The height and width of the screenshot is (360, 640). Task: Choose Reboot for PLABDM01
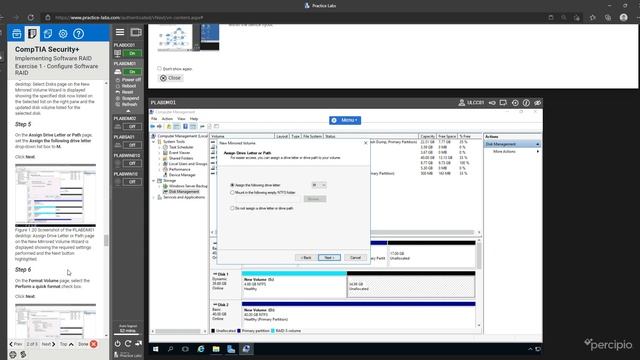coord(126,86)
